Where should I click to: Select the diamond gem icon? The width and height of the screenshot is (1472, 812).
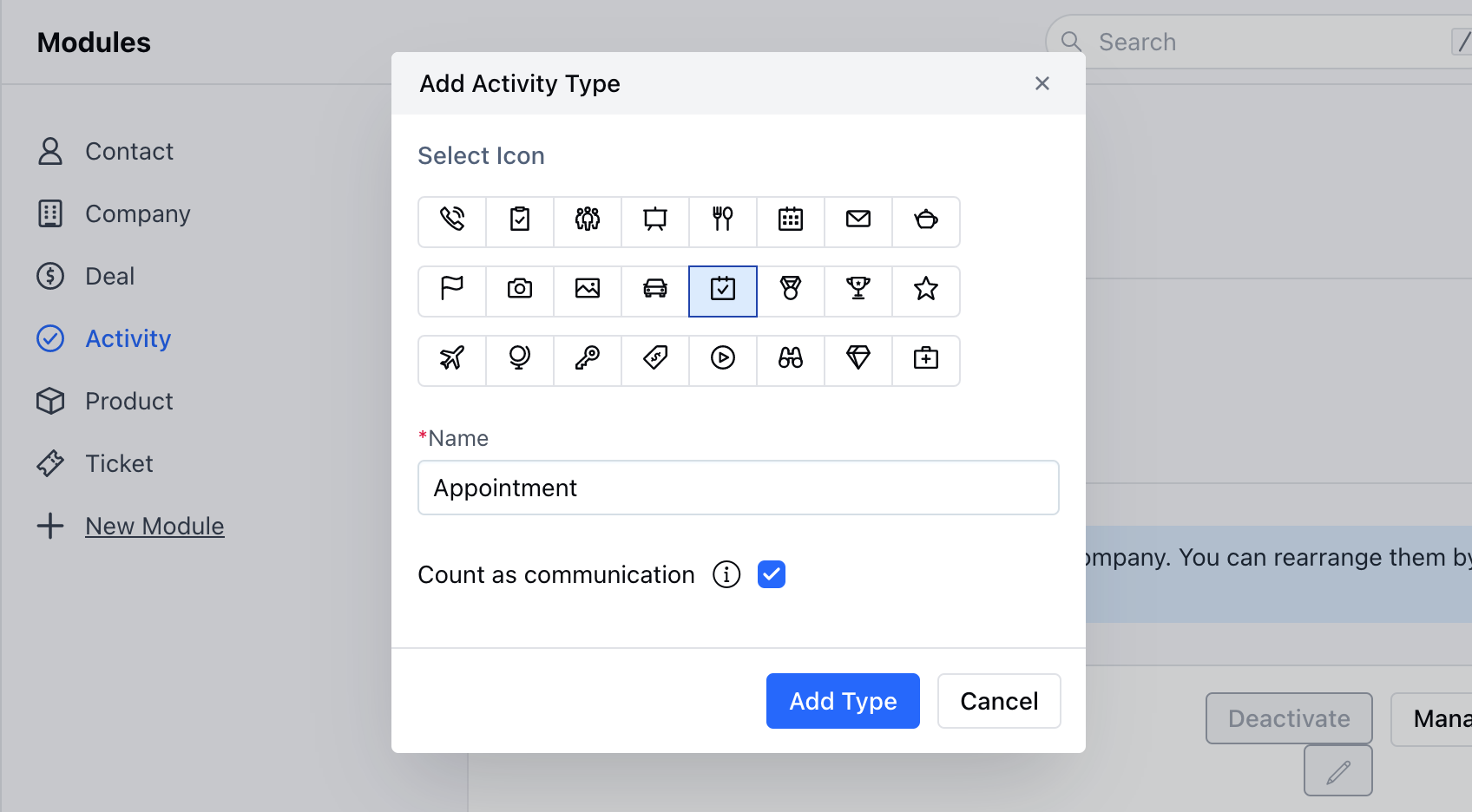858,358
